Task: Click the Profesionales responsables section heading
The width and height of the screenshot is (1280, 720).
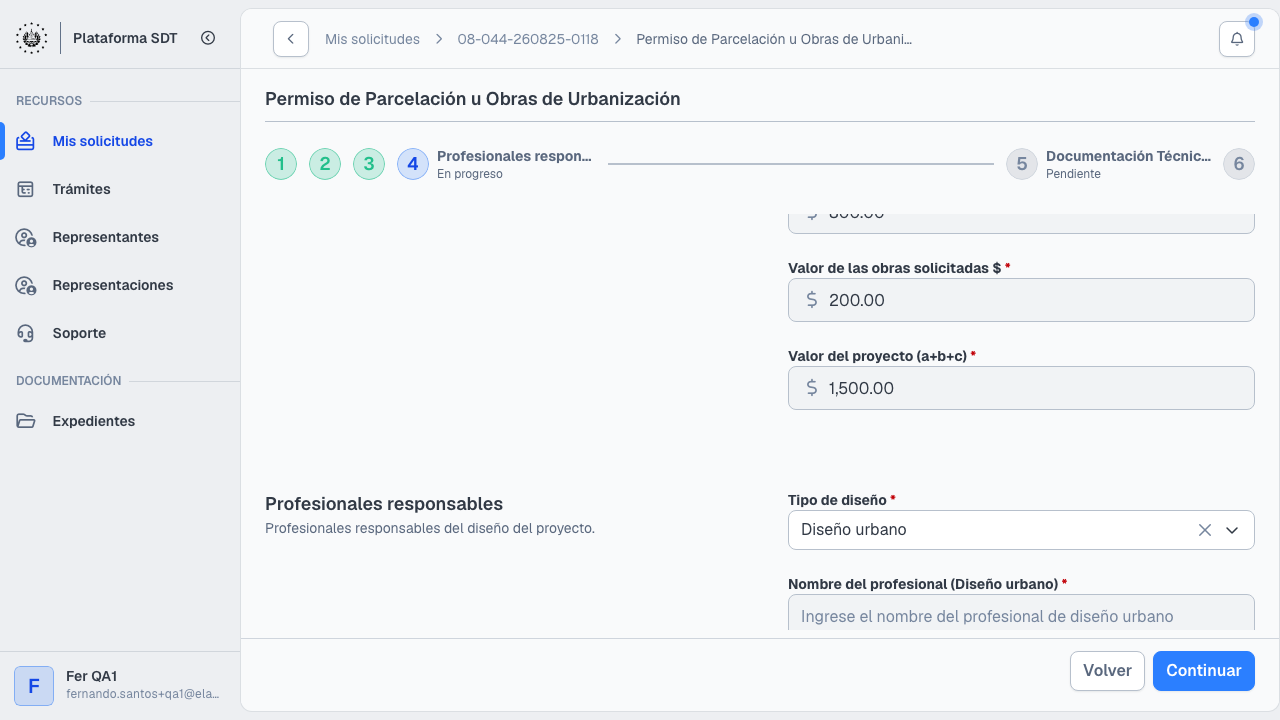Action: coord(384,504)
